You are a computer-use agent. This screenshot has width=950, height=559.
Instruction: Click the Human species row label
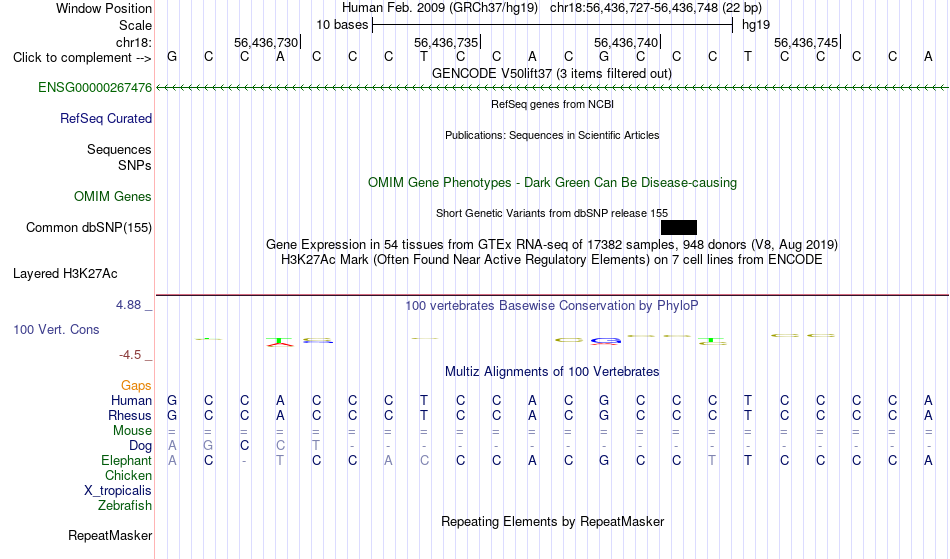point(131,401)
